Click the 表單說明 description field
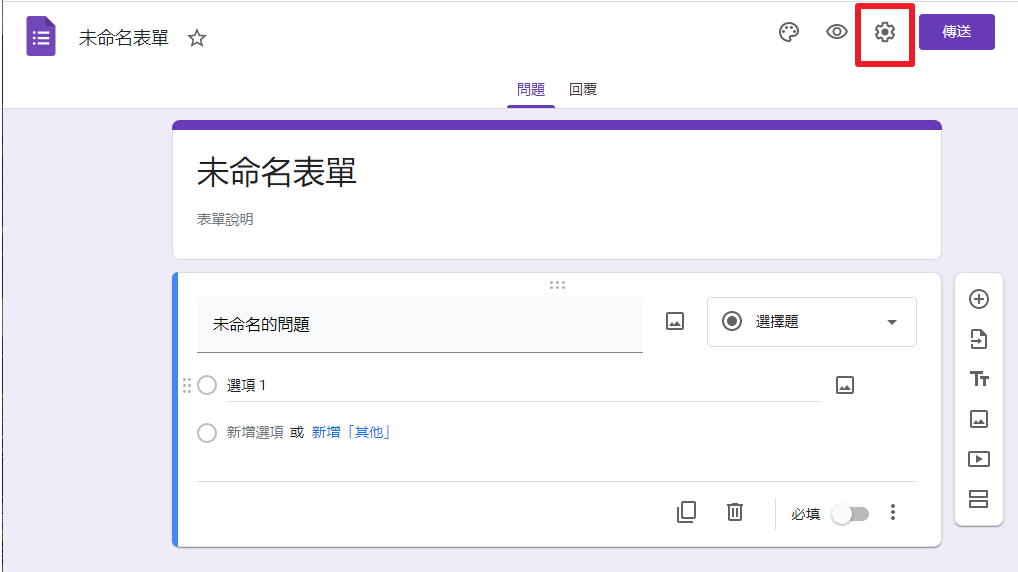This screenshot has height=572, width=1018. pos(225,219)
